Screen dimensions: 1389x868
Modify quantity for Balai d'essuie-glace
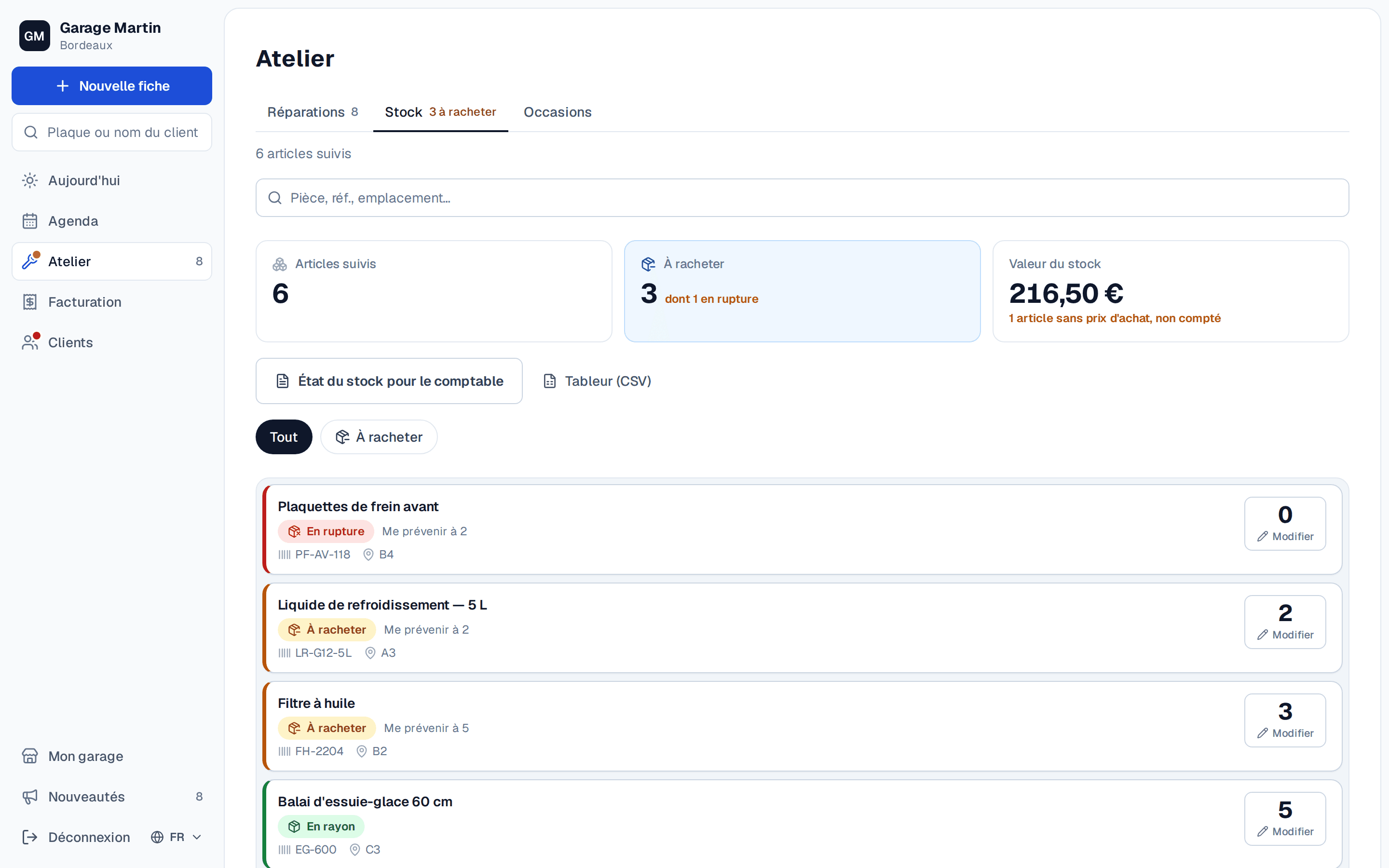click(x=1285, y=819)
